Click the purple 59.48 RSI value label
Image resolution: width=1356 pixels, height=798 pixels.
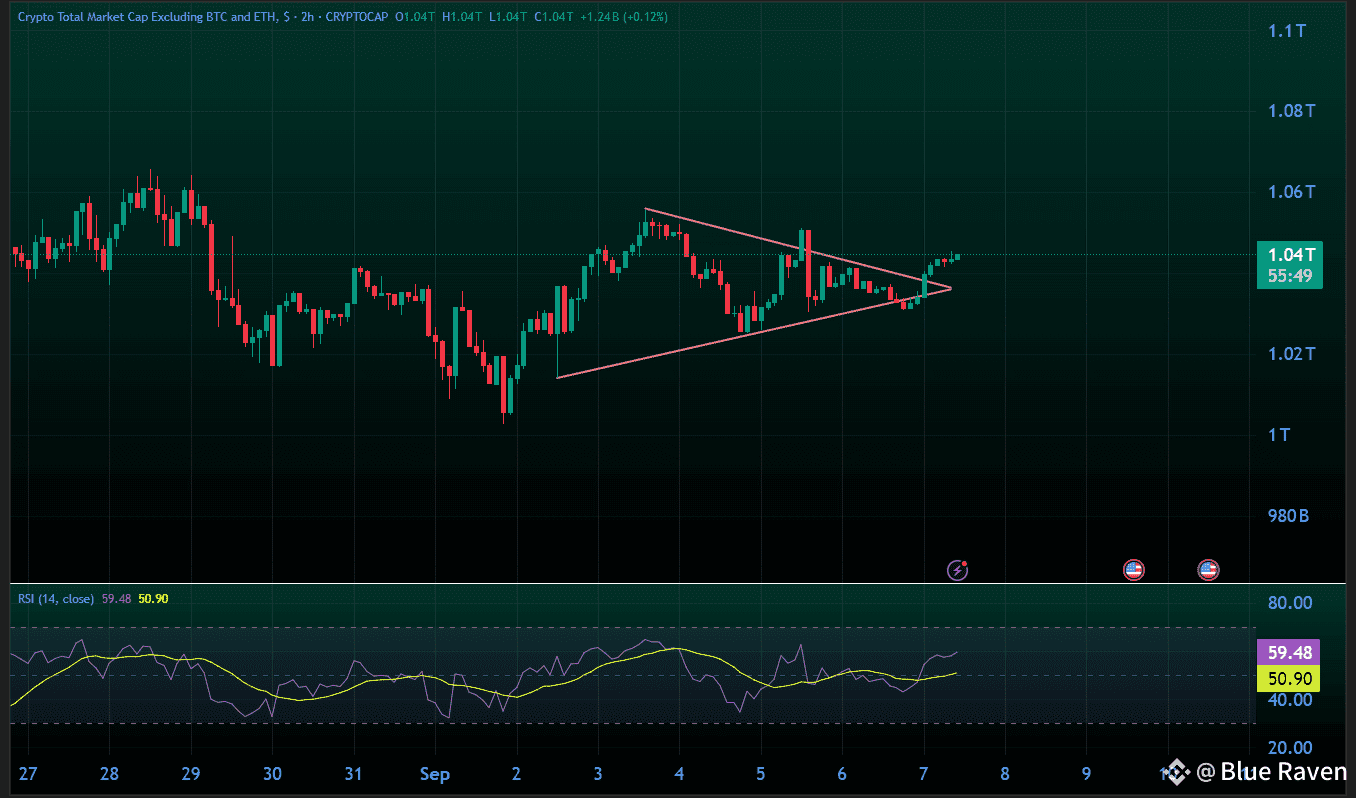1289,653
